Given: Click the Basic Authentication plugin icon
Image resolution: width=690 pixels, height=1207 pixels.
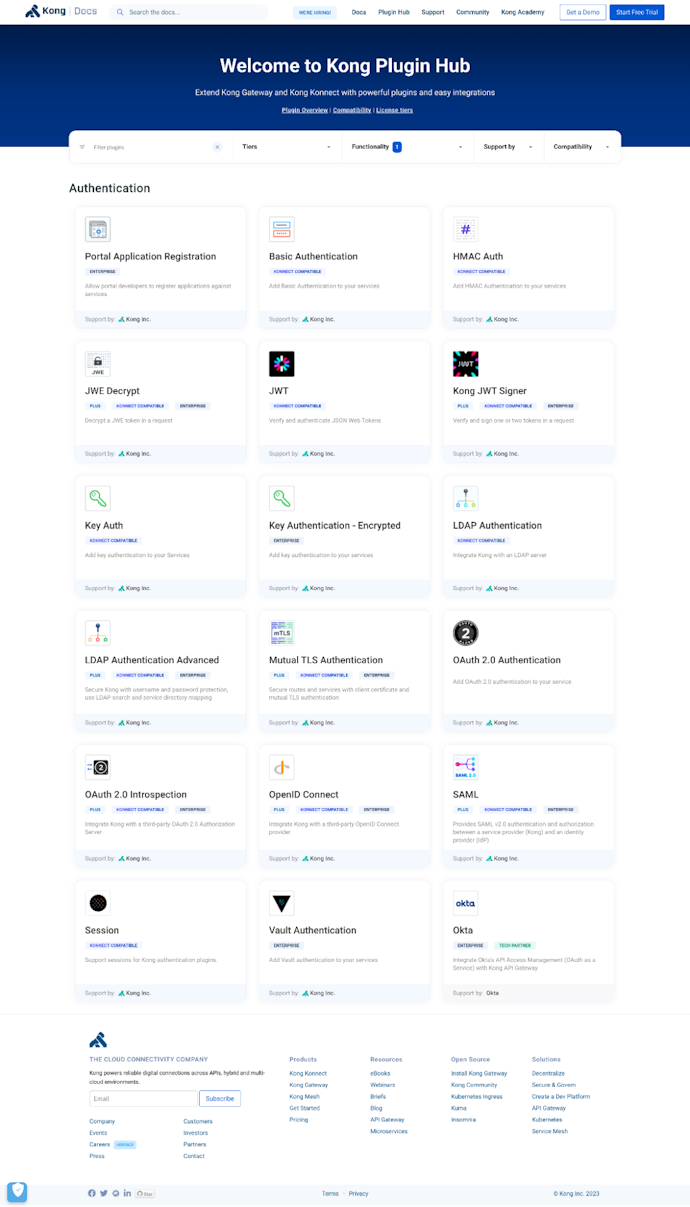Looking at the screenshot, I should coord(281,229).
